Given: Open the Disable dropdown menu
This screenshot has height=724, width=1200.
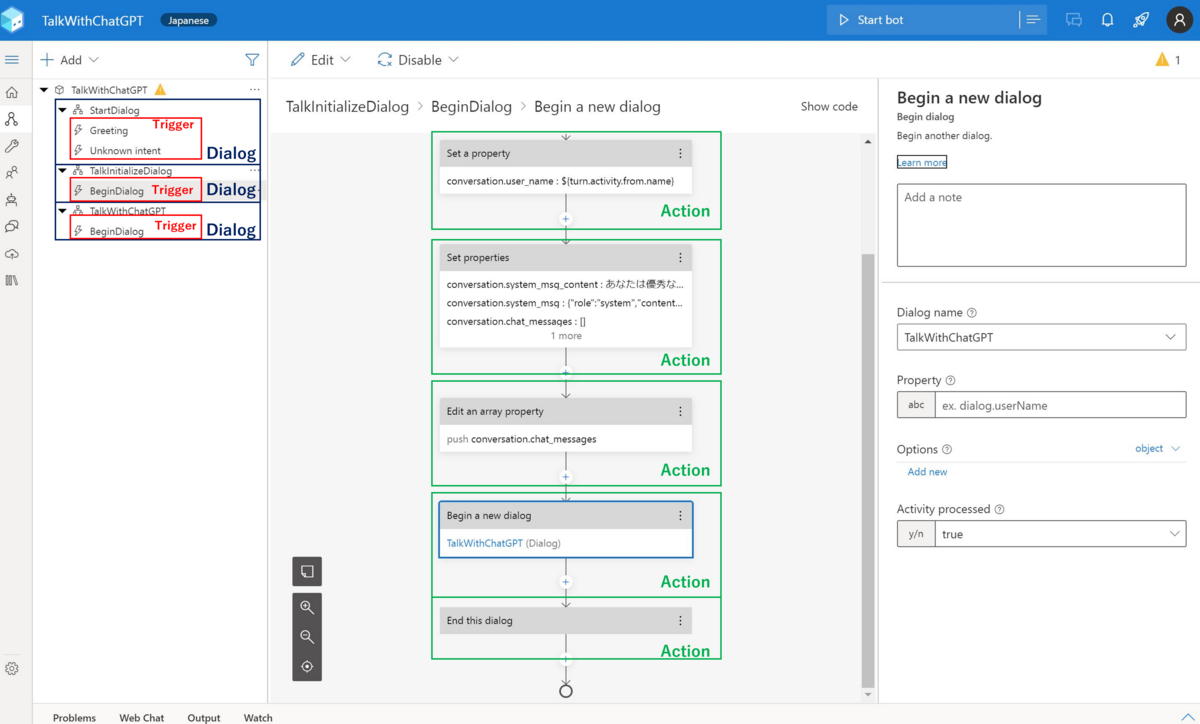Looking at the screenshot, I should point(418,60).
